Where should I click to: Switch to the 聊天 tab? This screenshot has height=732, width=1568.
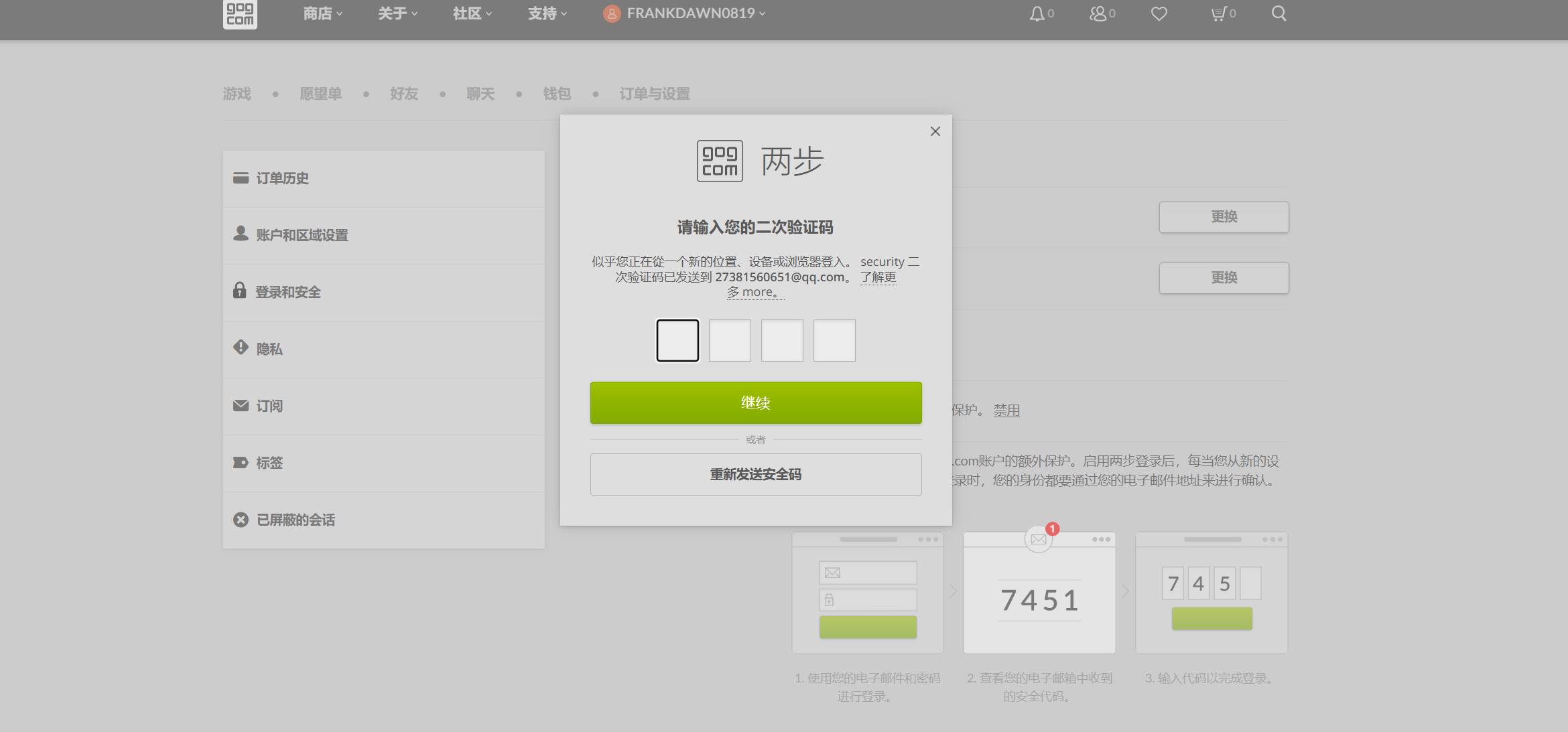click(x=480, y=94)
